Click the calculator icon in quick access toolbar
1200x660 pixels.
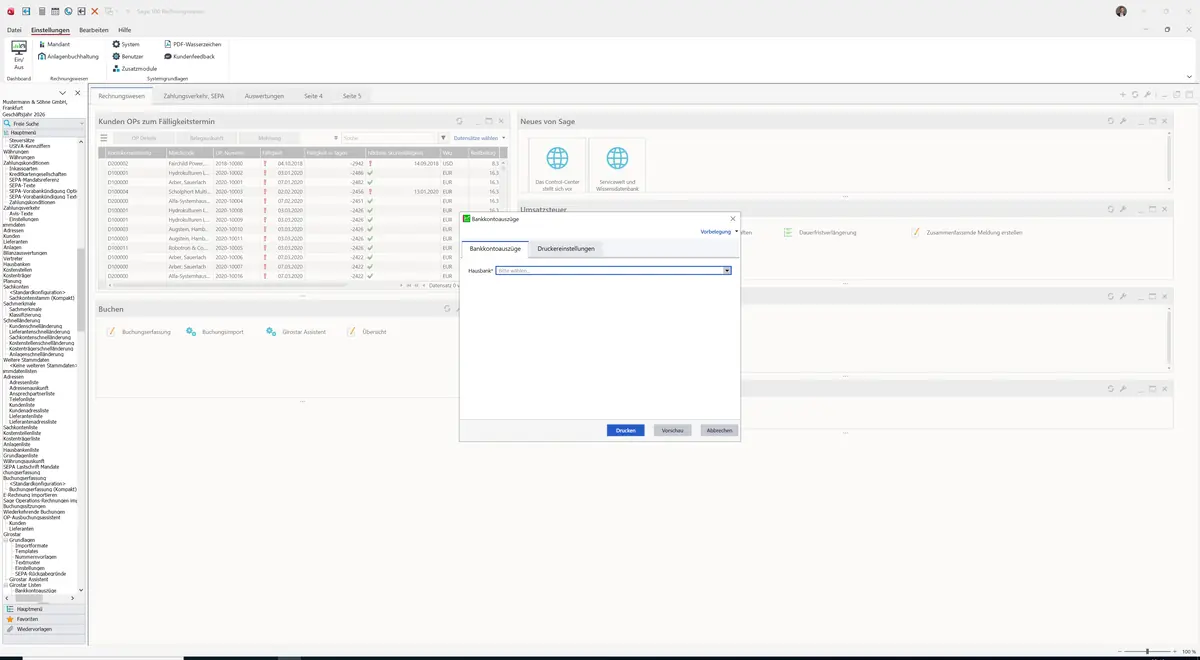pyautogui.click(x=42, y=11)
